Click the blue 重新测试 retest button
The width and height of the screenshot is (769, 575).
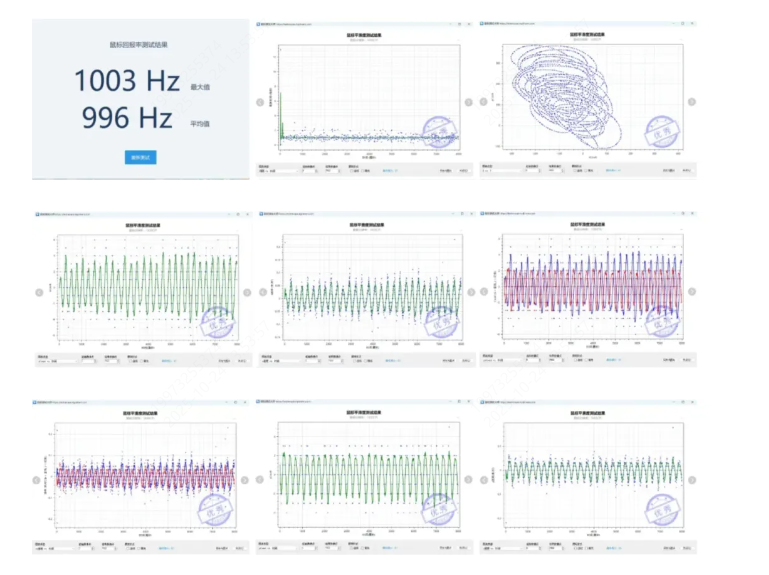(x=140, y=157)
